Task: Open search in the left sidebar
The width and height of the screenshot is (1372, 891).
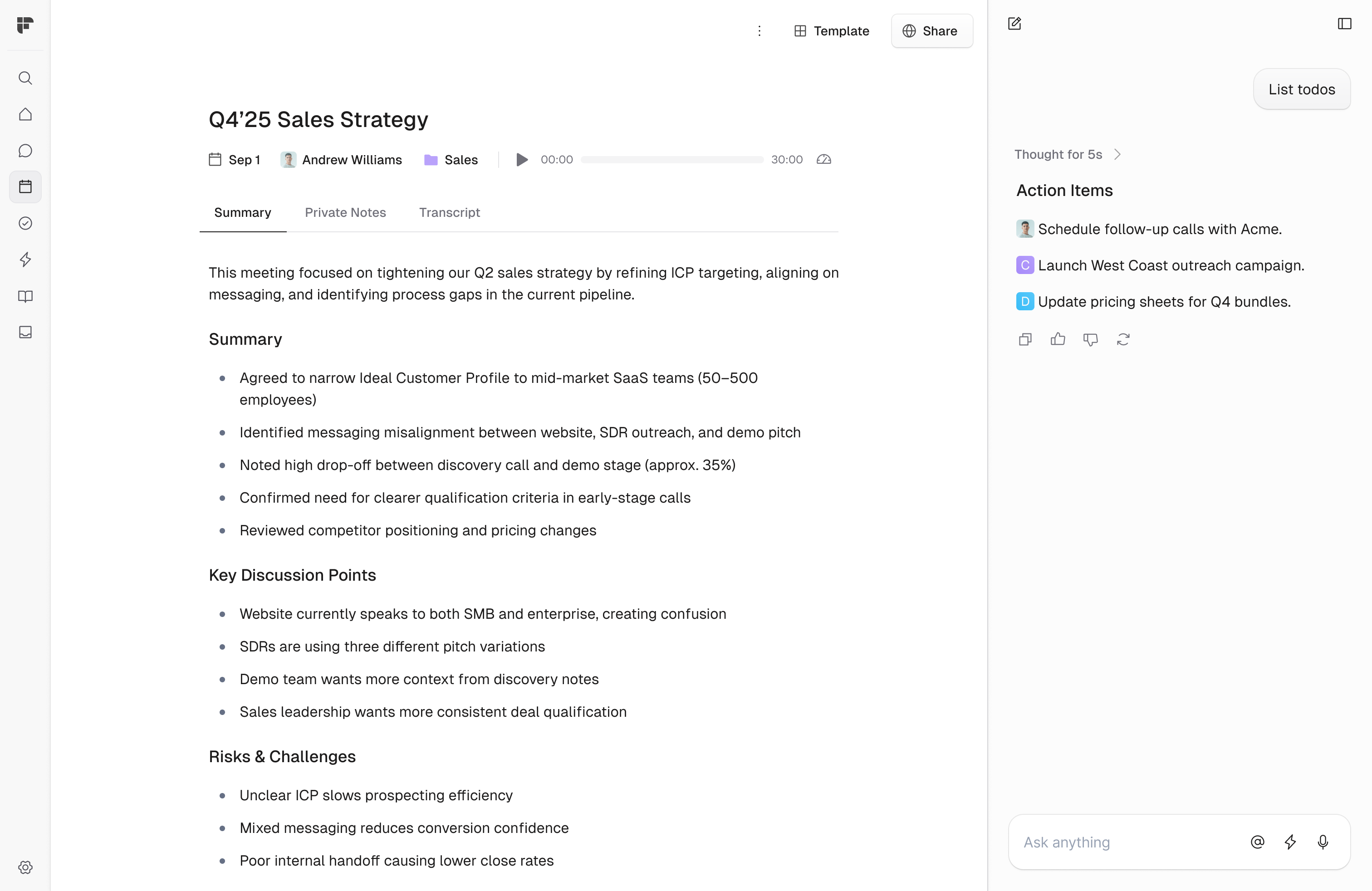Action: click(25, 78)
